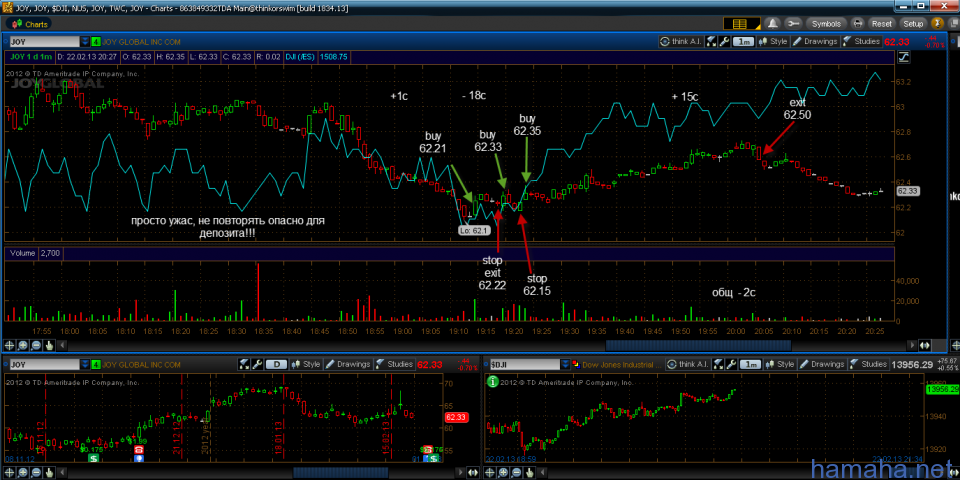Viewport: 960px width, 480px height.
Task: Click the JOY daily chart scrollbar thumb
Action: click(x=340, y=472)
